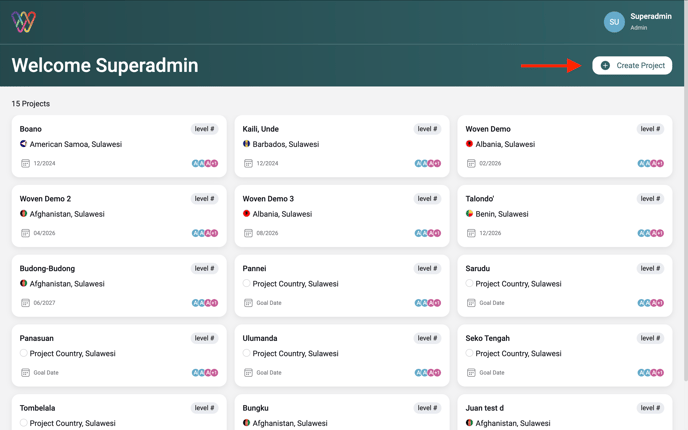
Task: Click the '15 Projects' count label
Action: (x=31, y=104)
